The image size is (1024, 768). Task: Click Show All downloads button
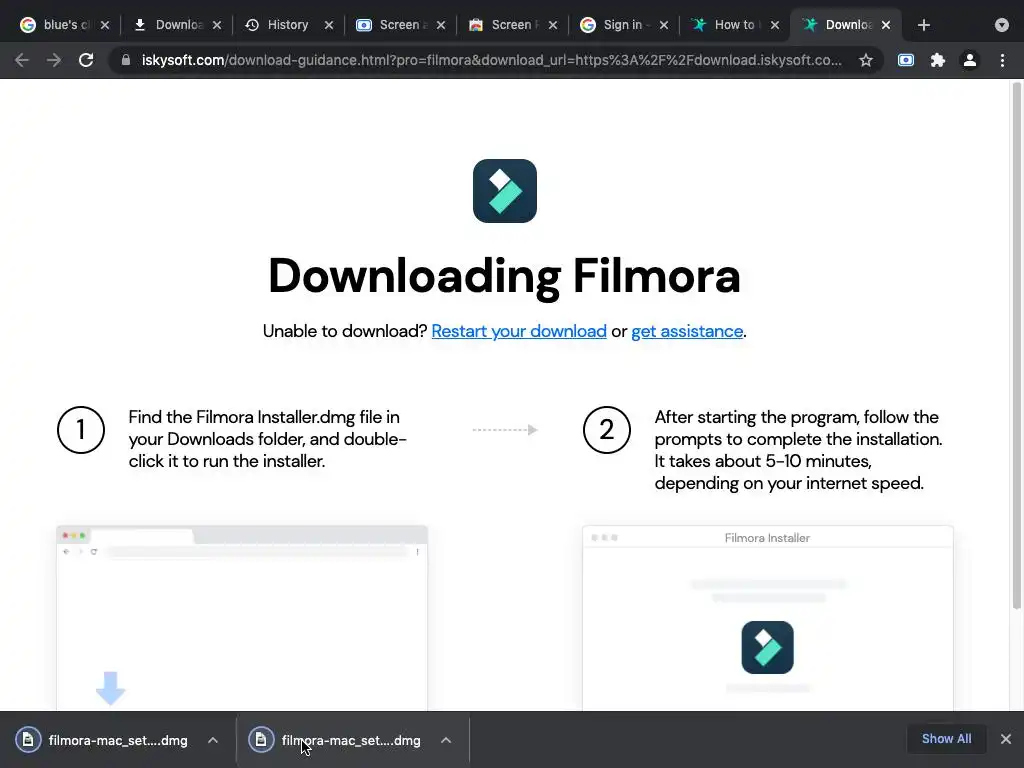(946, 739)
